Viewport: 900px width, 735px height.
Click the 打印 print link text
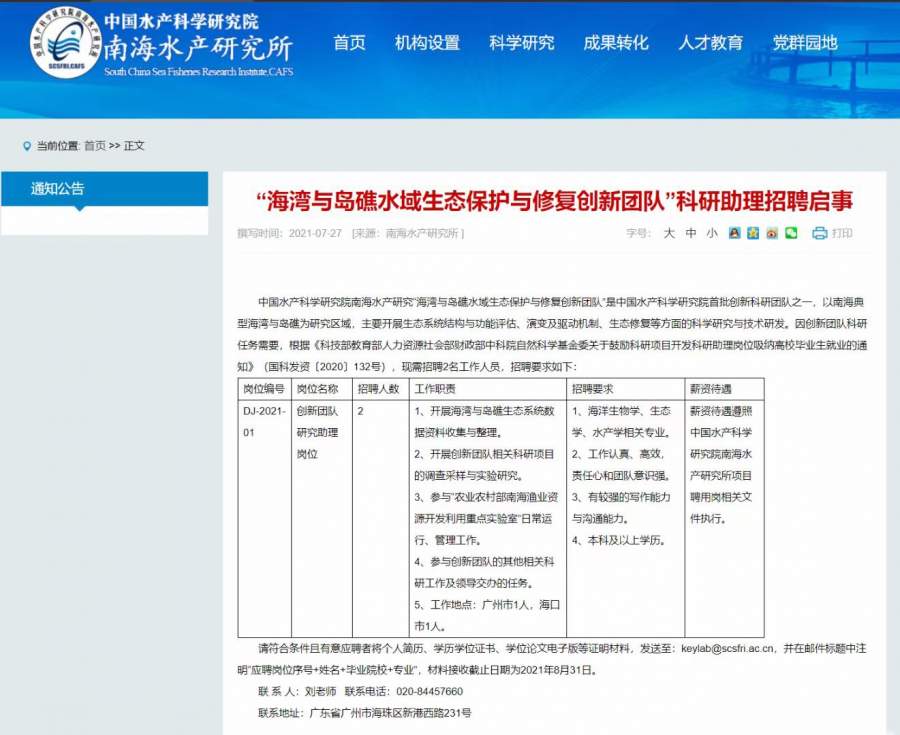click(x=842, y=233)
